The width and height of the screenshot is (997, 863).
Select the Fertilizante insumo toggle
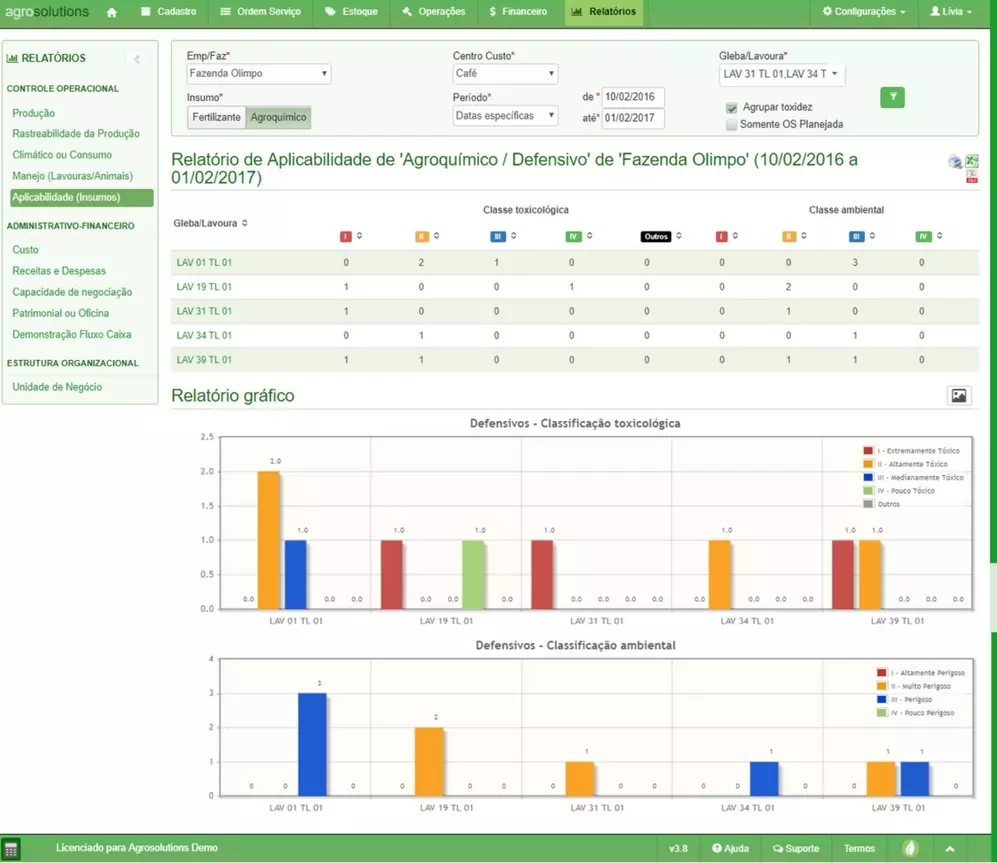click(216, 117)
